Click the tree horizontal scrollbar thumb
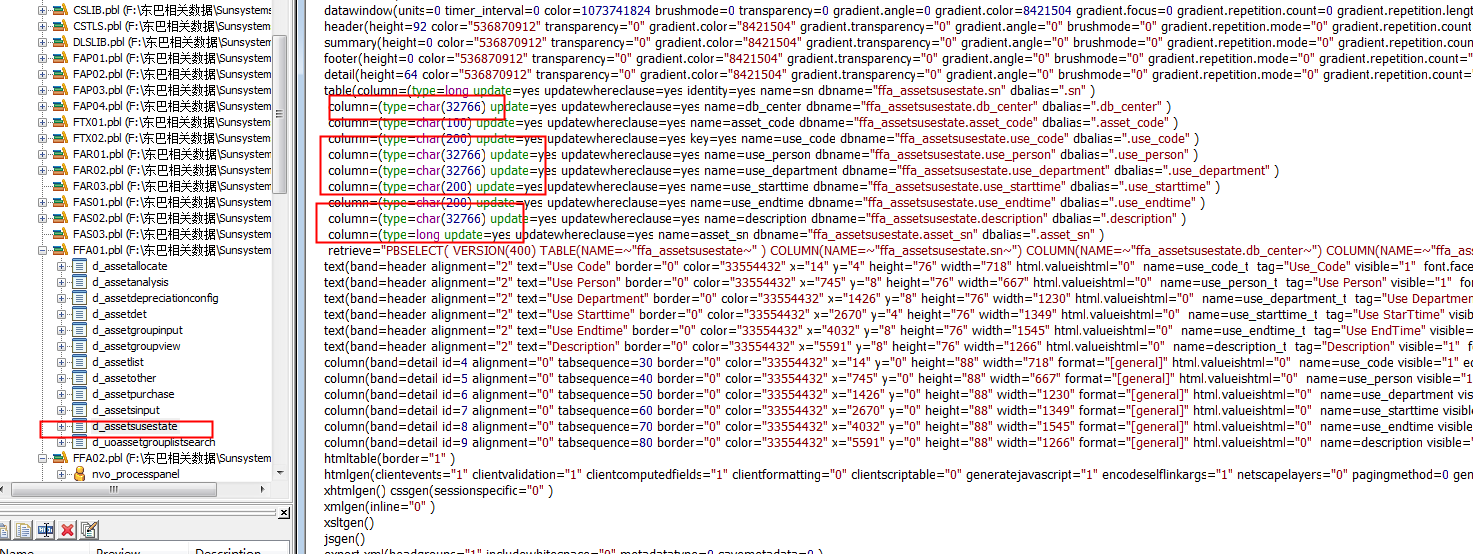 (x=114, y=489)
